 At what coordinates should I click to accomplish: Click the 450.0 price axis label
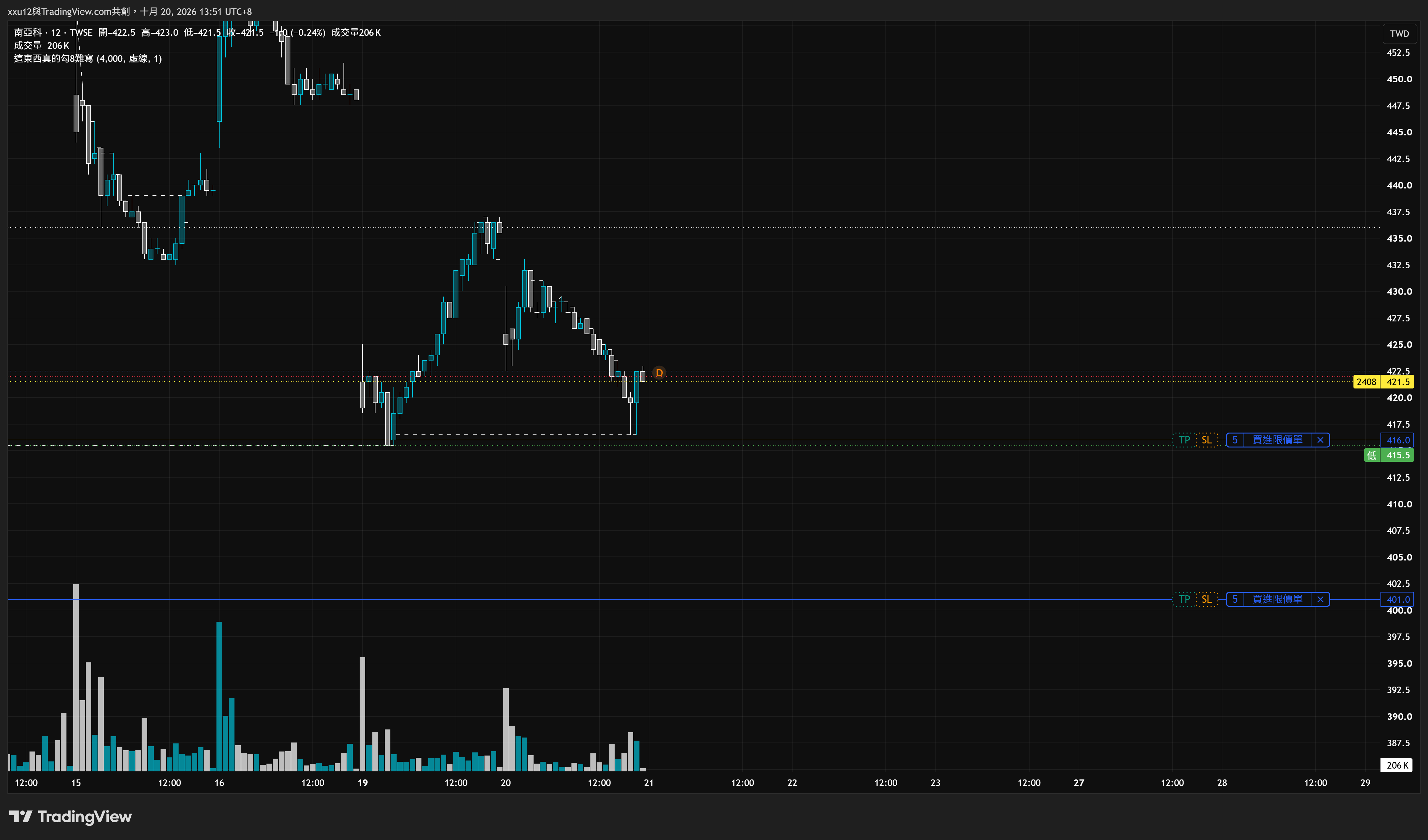1399,79
